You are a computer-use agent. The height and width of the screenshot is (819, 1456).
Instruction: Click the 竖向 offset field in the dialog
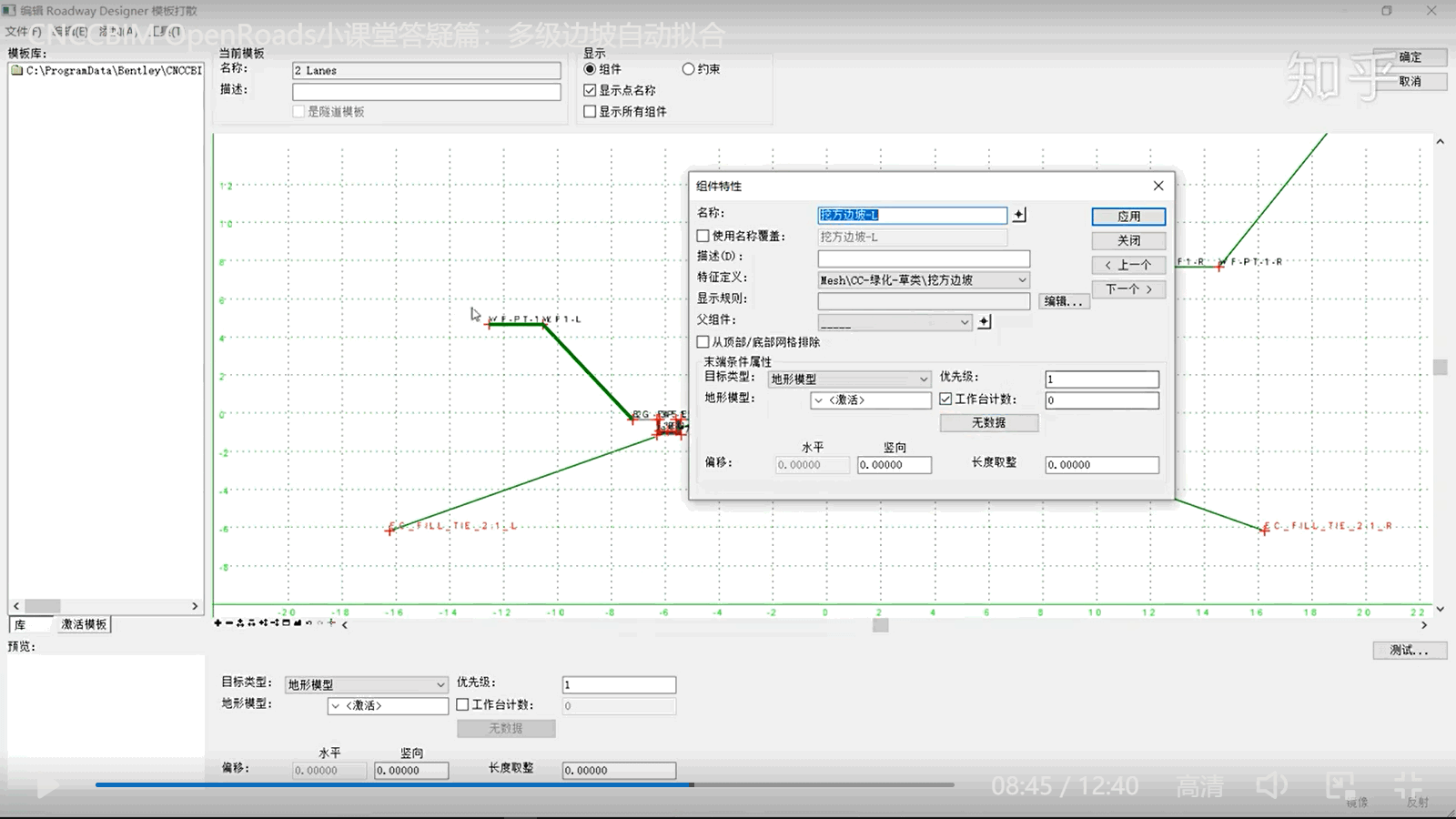tap(895, 465)
